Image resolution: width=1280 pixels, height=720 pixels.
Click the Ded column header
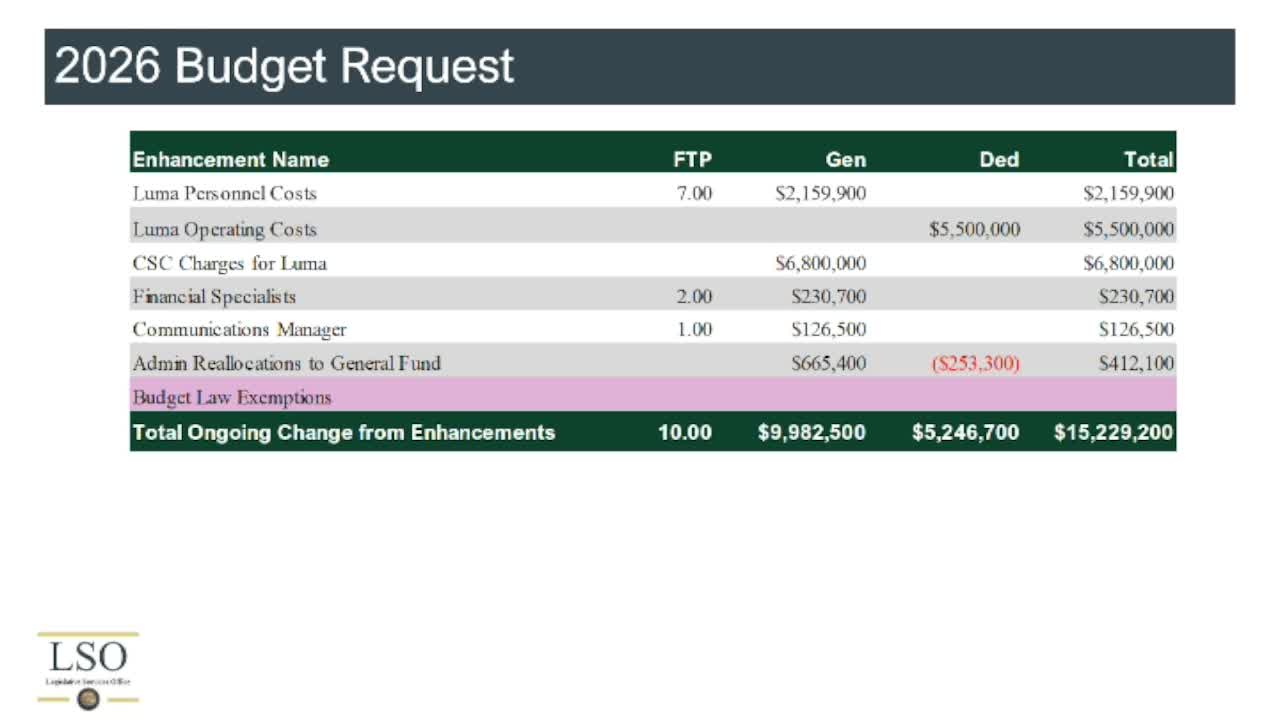[x=999, y=159]
